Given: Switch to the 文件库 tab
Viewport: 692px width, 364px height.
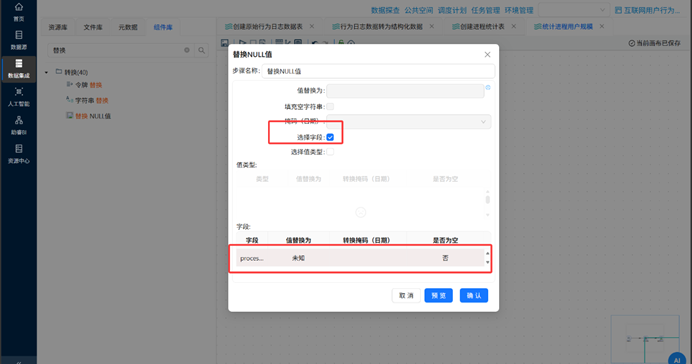Looking at the screenshot, I should pos(93,27).
